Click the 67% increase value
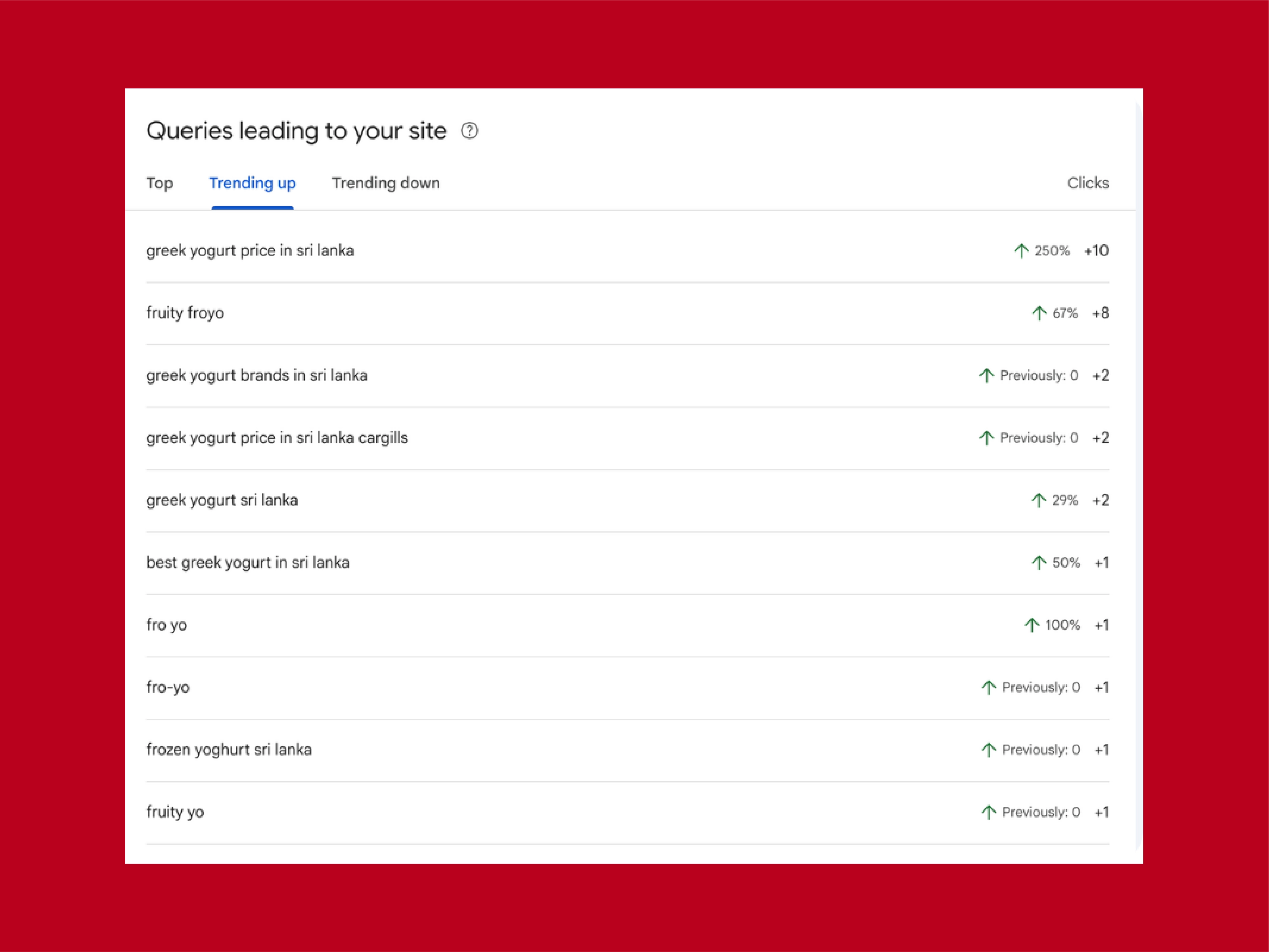This screenshot has height=952, width=1269. tap(1065, 313)
